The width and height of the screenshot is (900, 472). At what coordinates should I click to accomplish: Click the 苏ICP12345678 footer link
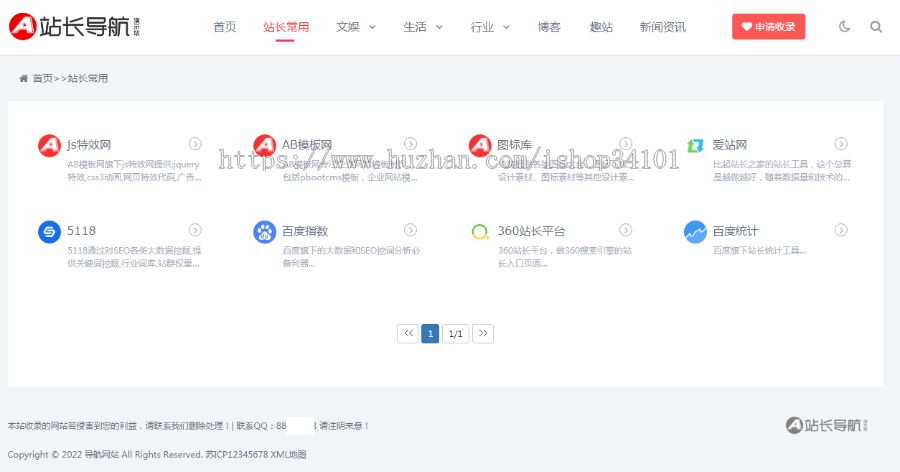point(236,454)
